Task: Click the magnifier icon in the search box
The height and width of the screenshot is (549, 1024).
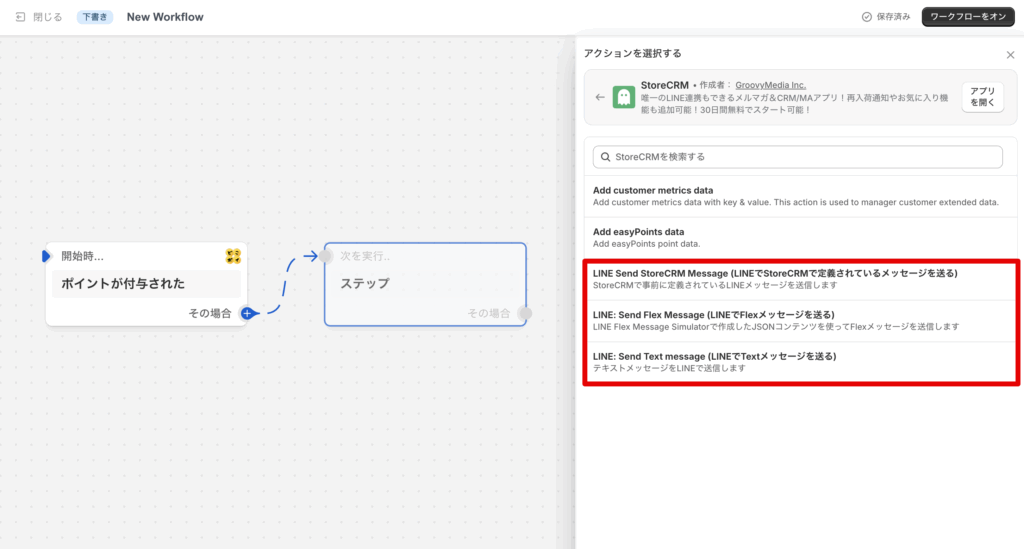Action: (x=604, y=157)
